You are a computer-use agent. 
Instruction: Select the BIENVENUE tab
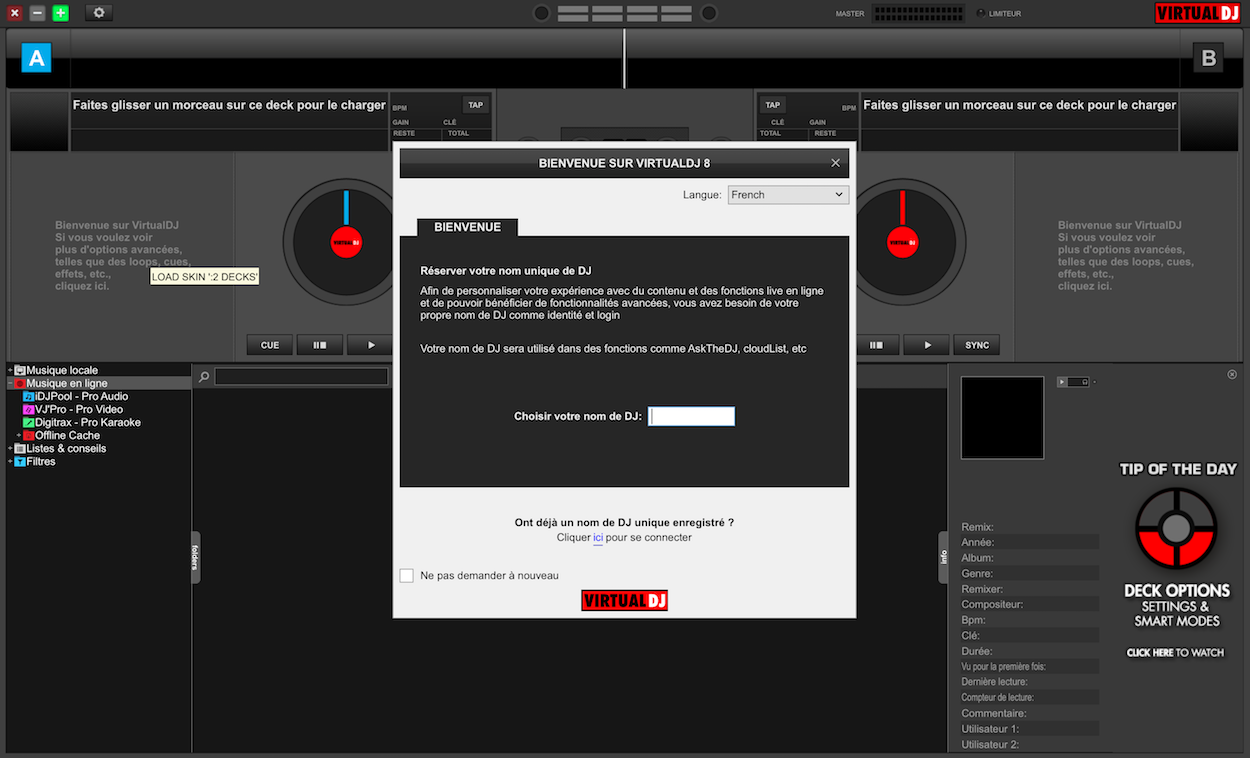click(x=467, y=227)
